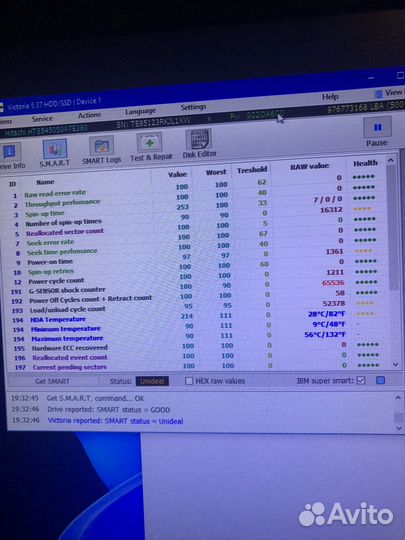Click the Get SMART button
The height and width of the screenshot is (540, 405).
52,381
